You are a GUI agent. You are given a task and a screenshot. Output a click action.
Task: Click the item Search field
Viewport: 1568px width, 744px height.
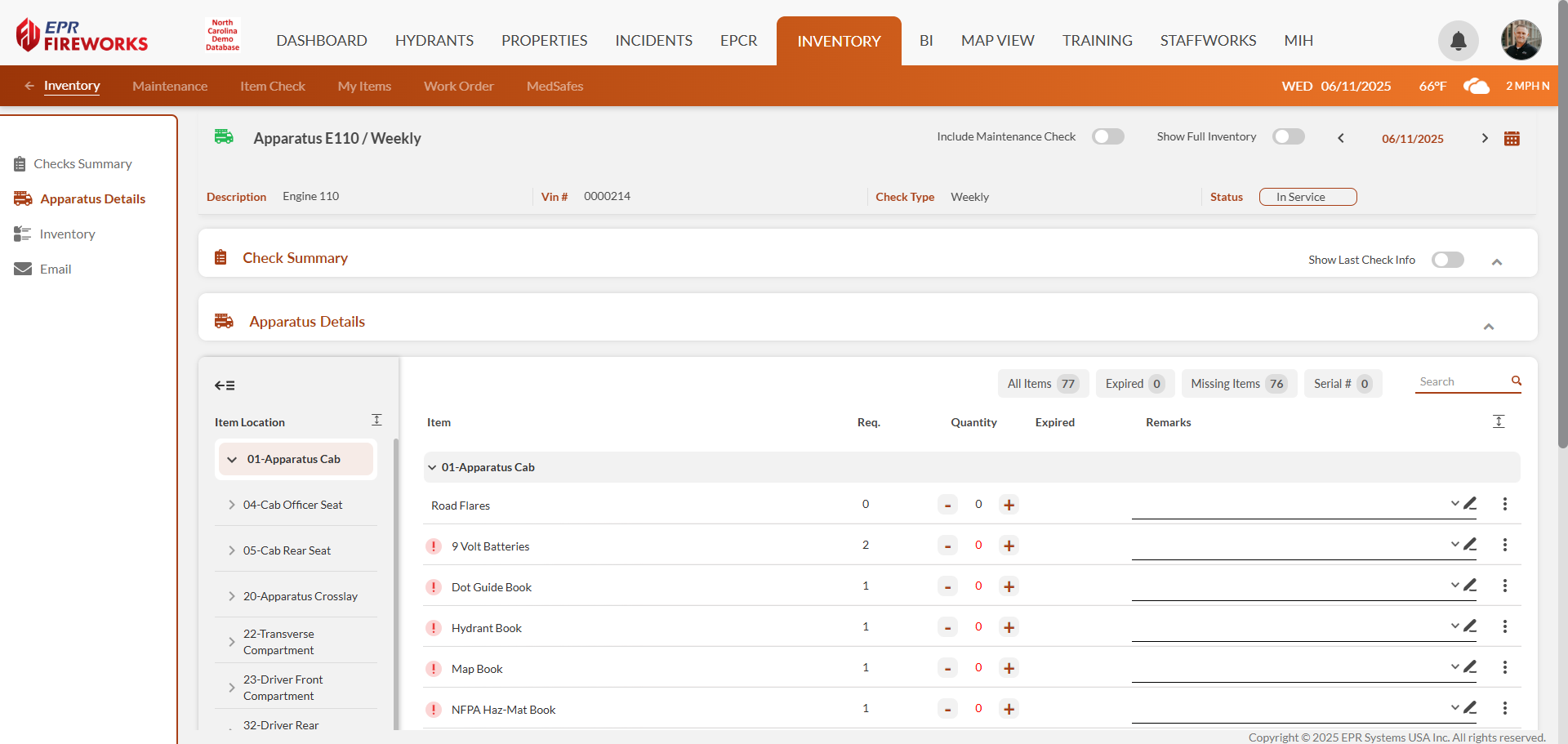1462,382
